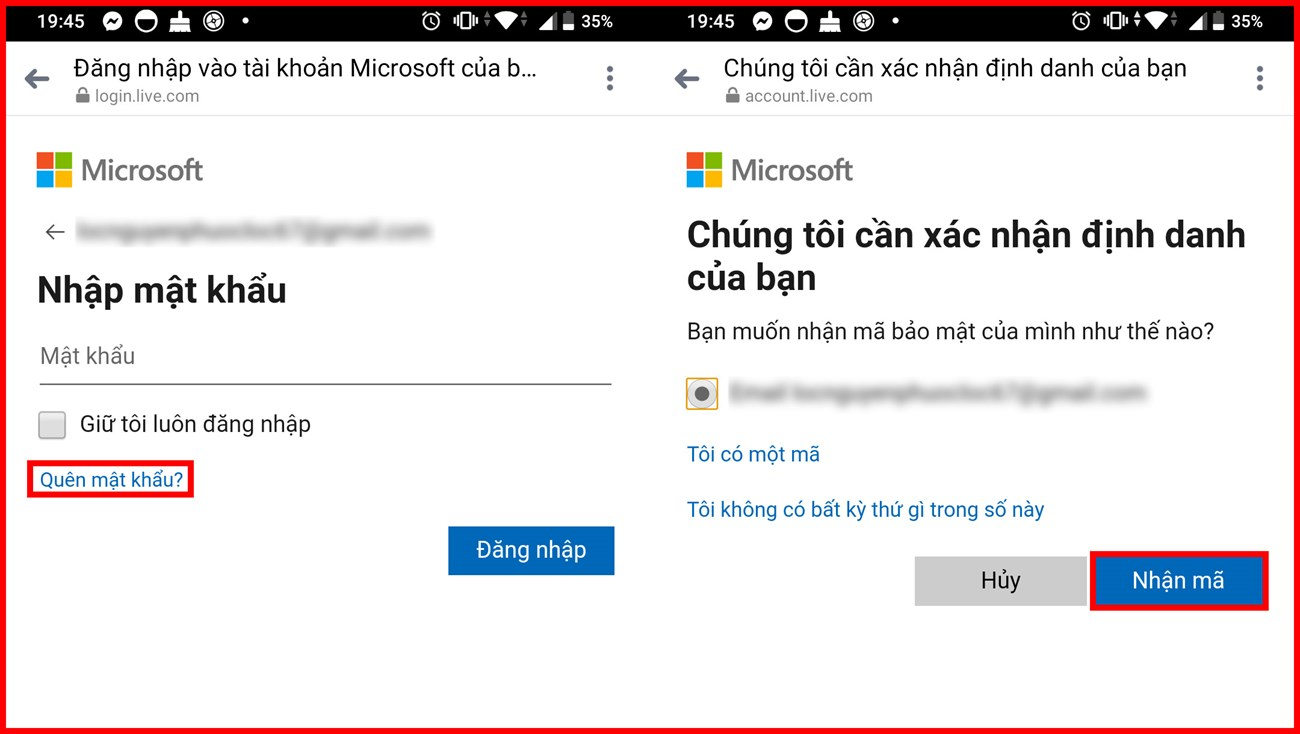Open the three-dot menu on the login page
The image size is (1300, 734).
coord(610,79)
